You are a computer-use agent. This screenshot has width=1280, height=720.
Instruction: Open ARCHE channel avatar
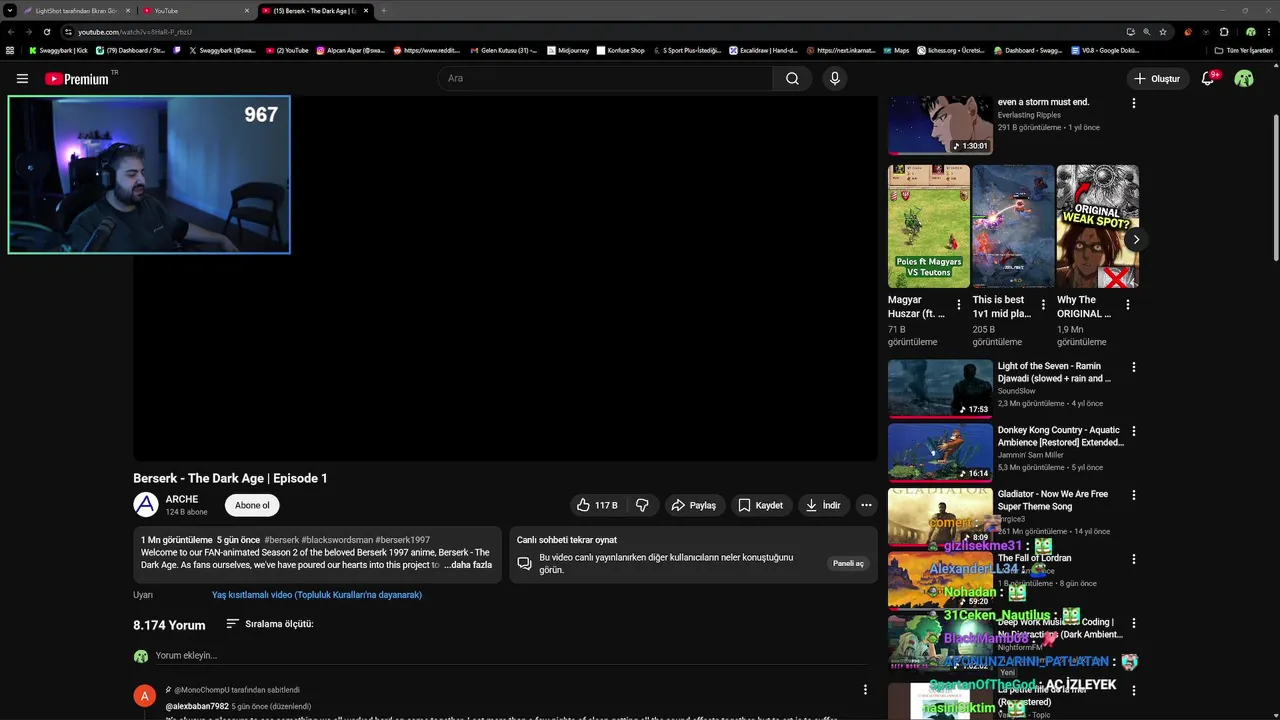click(146, 505)
